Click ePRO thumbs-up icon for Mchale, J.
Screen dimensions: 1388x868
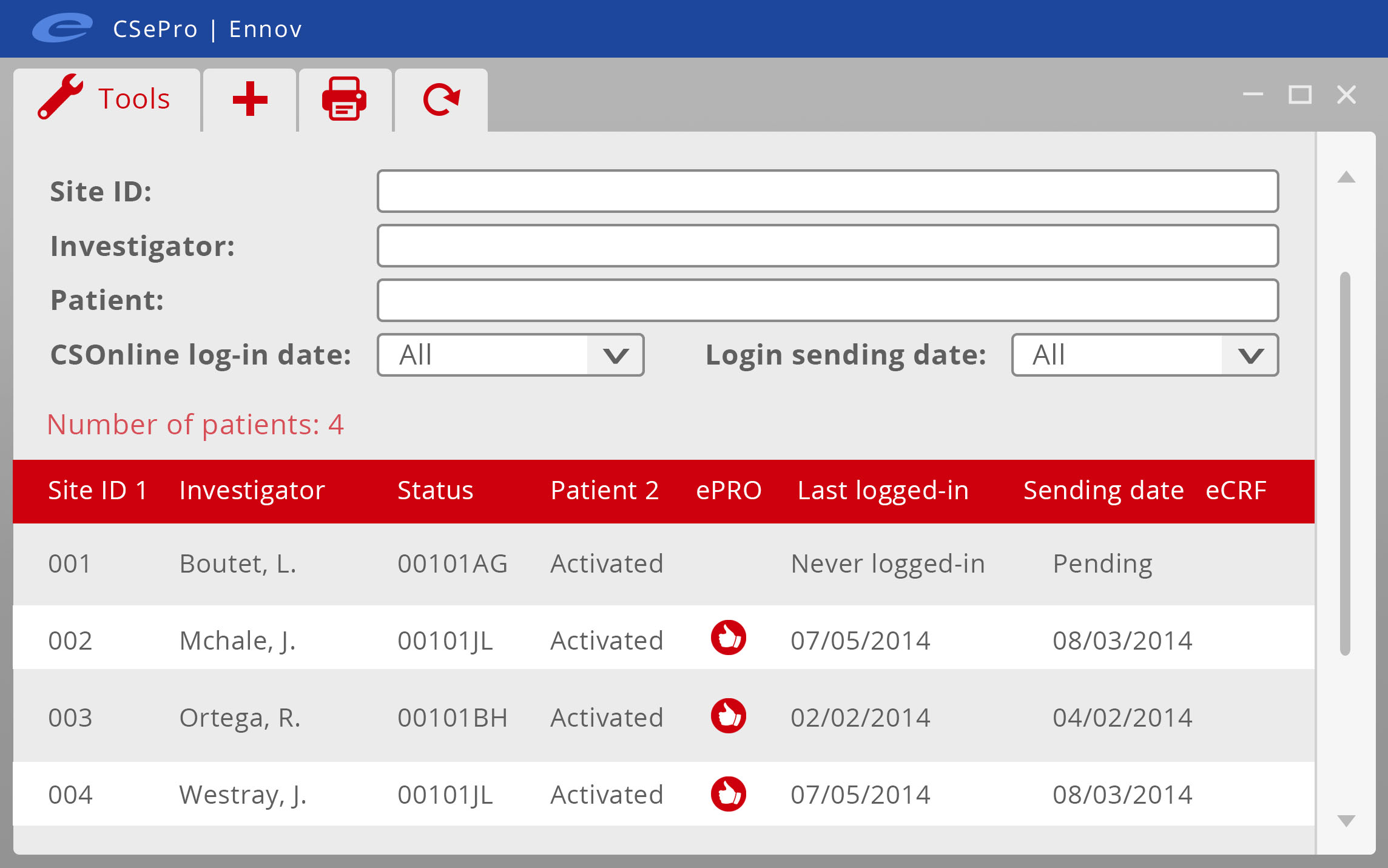(729, 638)
